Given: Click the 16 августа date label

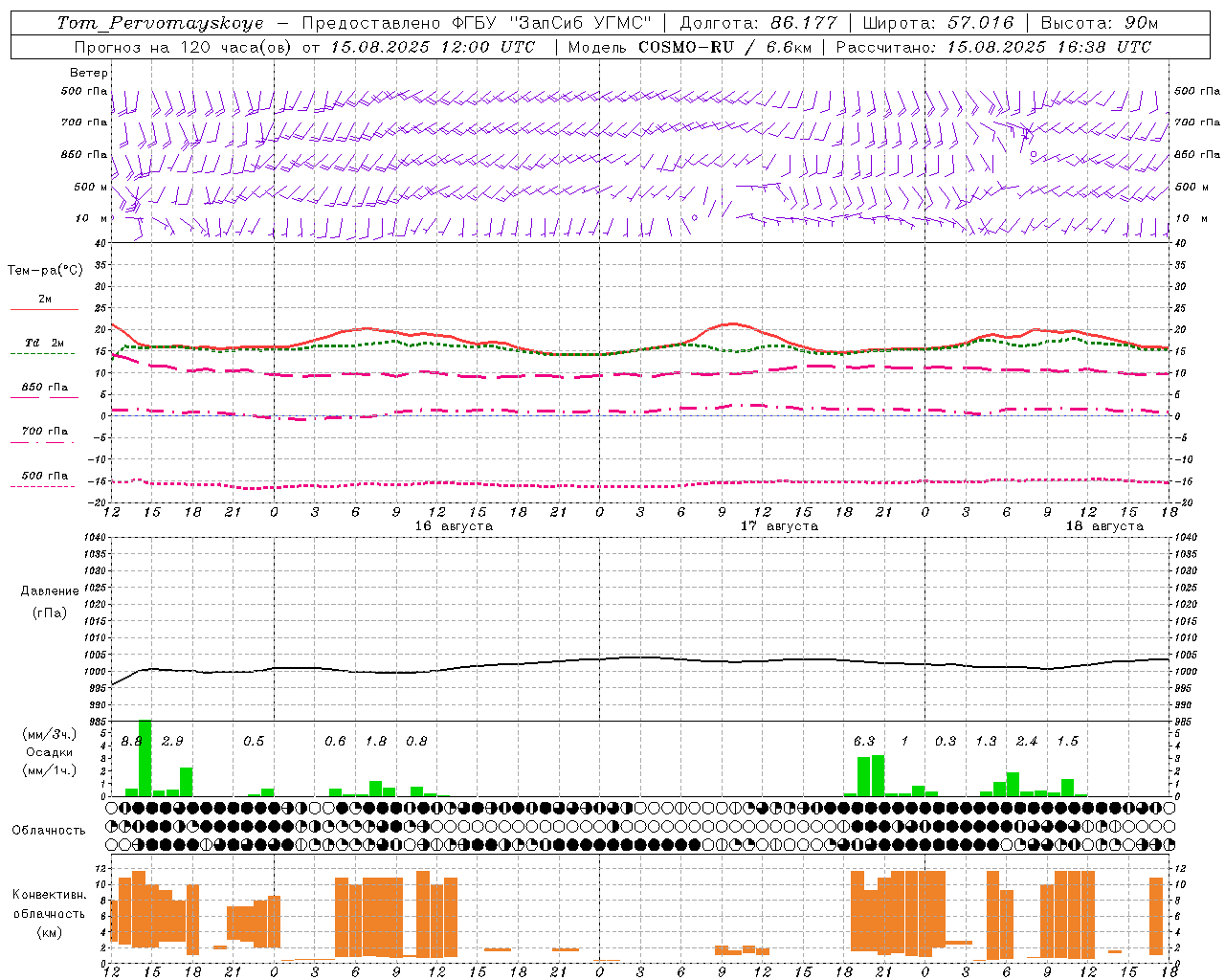Looking at the screenshot, I should tap(454, 526).
